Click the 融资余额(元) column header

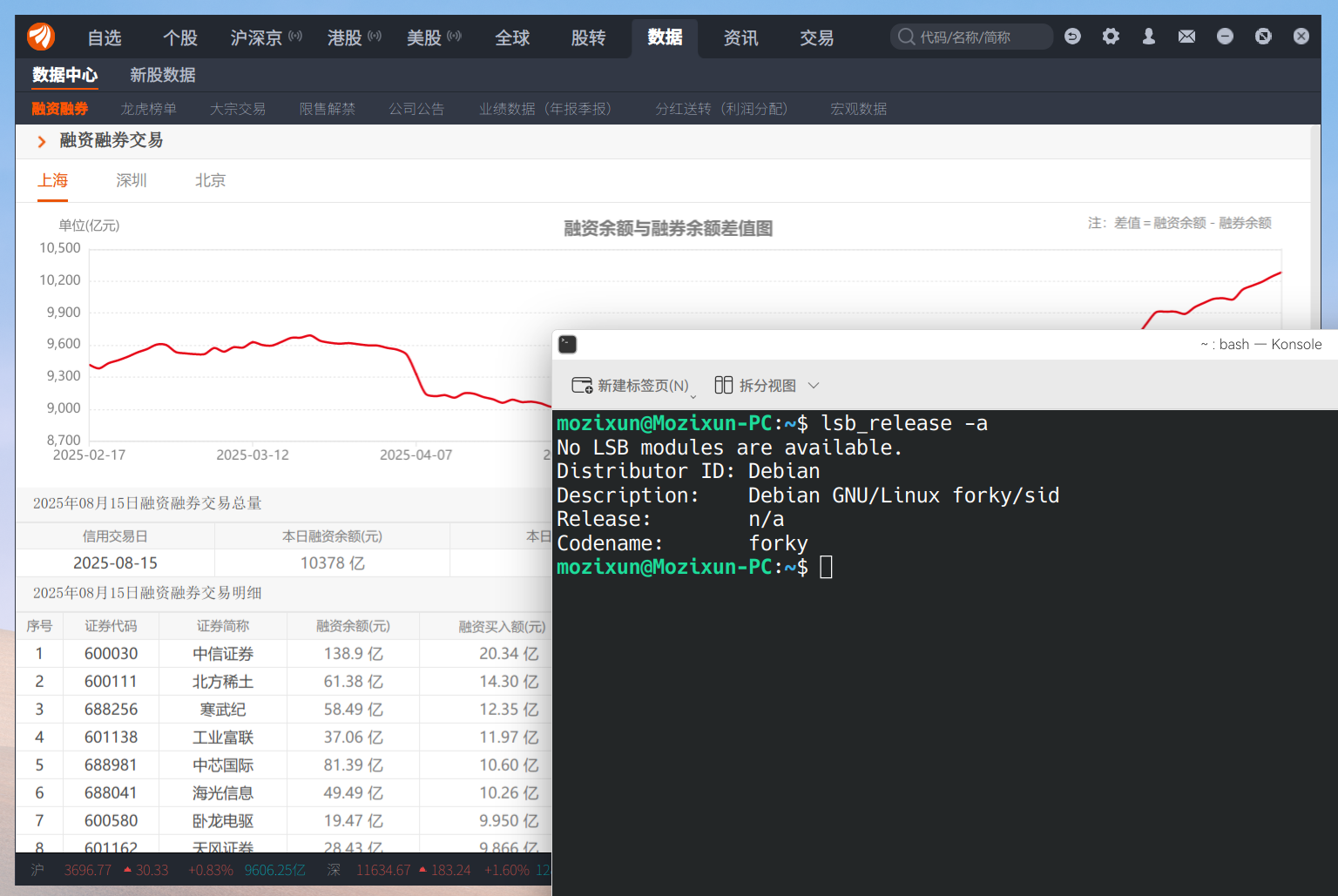coord(353,626)
